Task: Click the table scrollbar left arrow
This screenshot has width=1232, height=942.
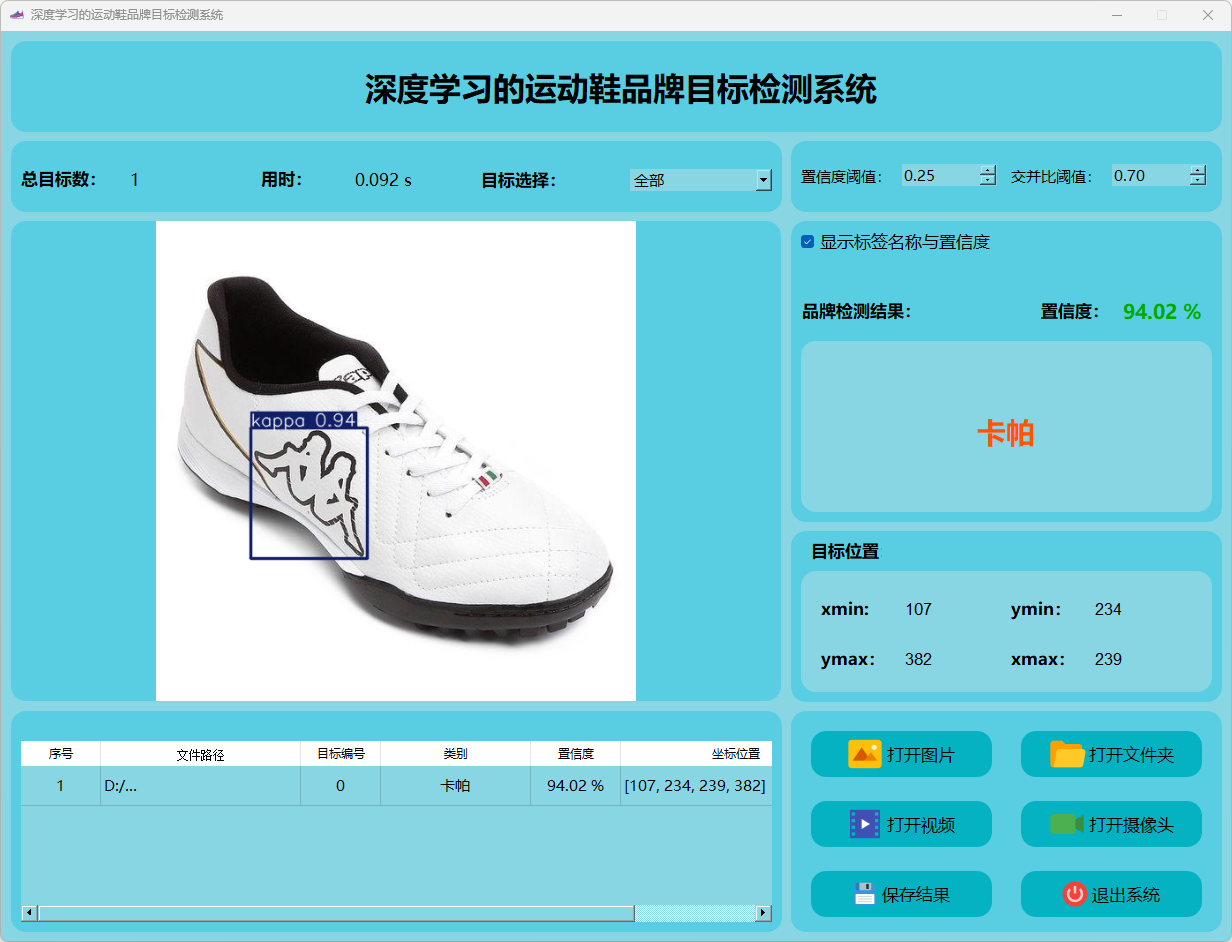Action: tap(29, 913)
